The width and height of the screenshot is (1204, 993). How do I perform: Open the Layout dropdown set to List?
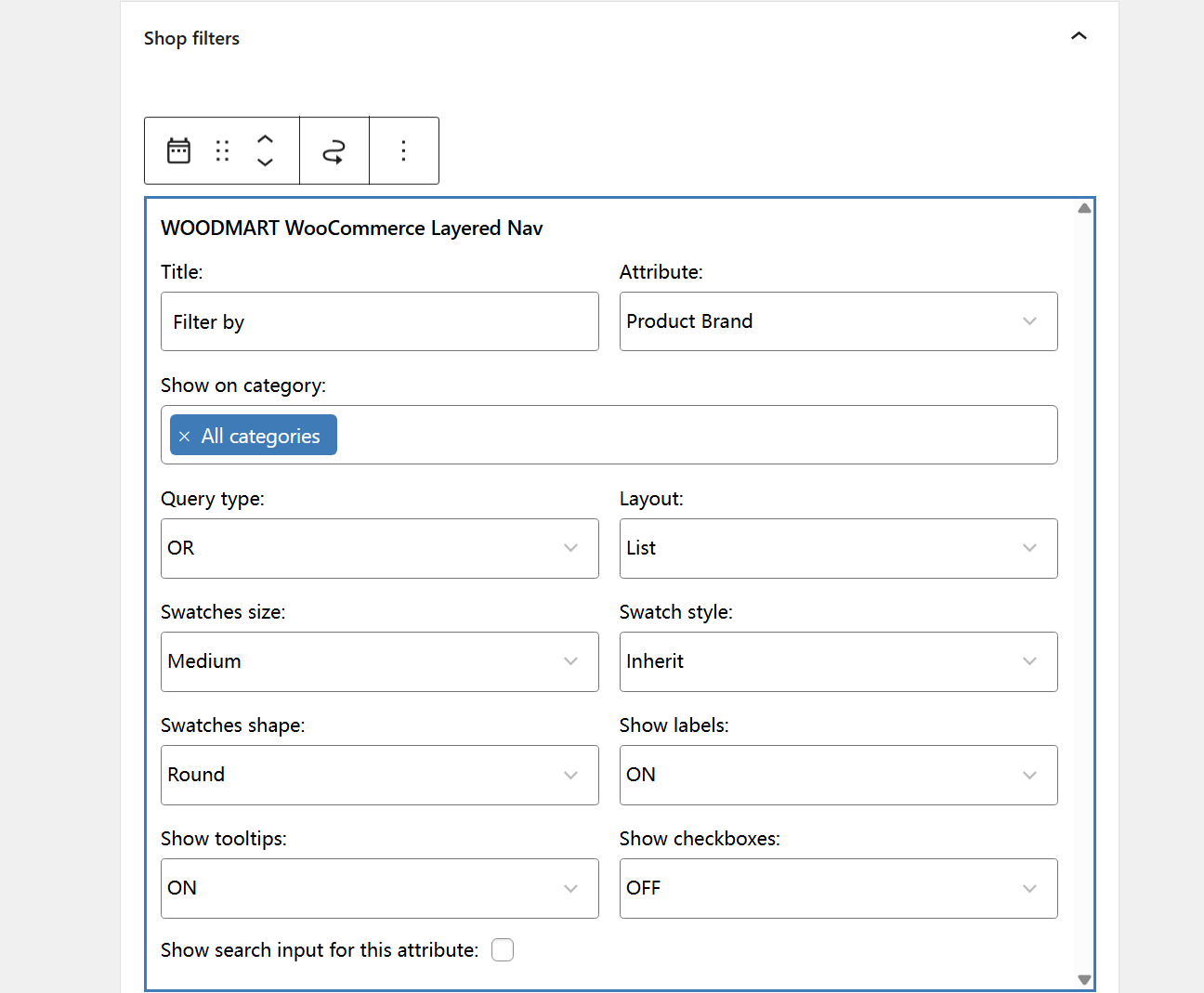[838, 548]
